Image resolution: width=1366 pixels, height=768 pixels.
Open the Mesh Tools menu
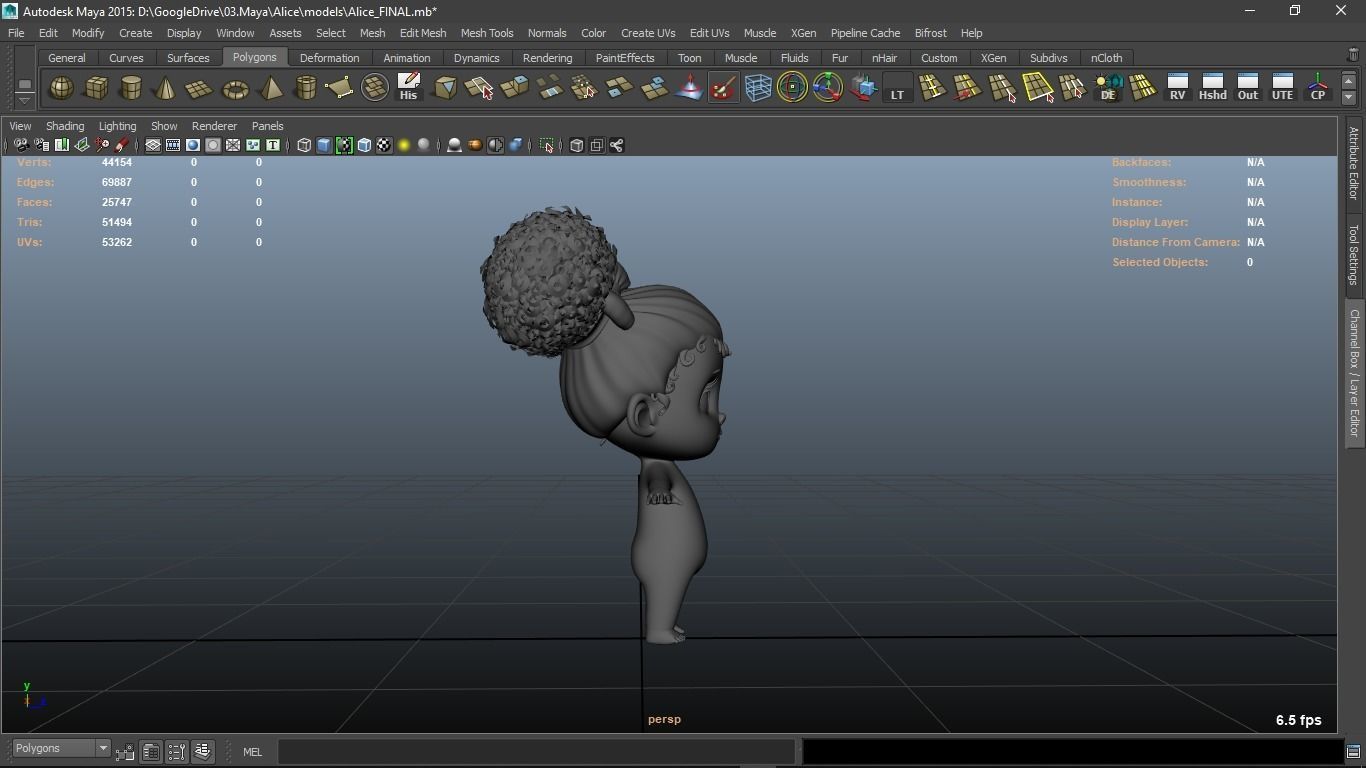[x=487, y=33]
